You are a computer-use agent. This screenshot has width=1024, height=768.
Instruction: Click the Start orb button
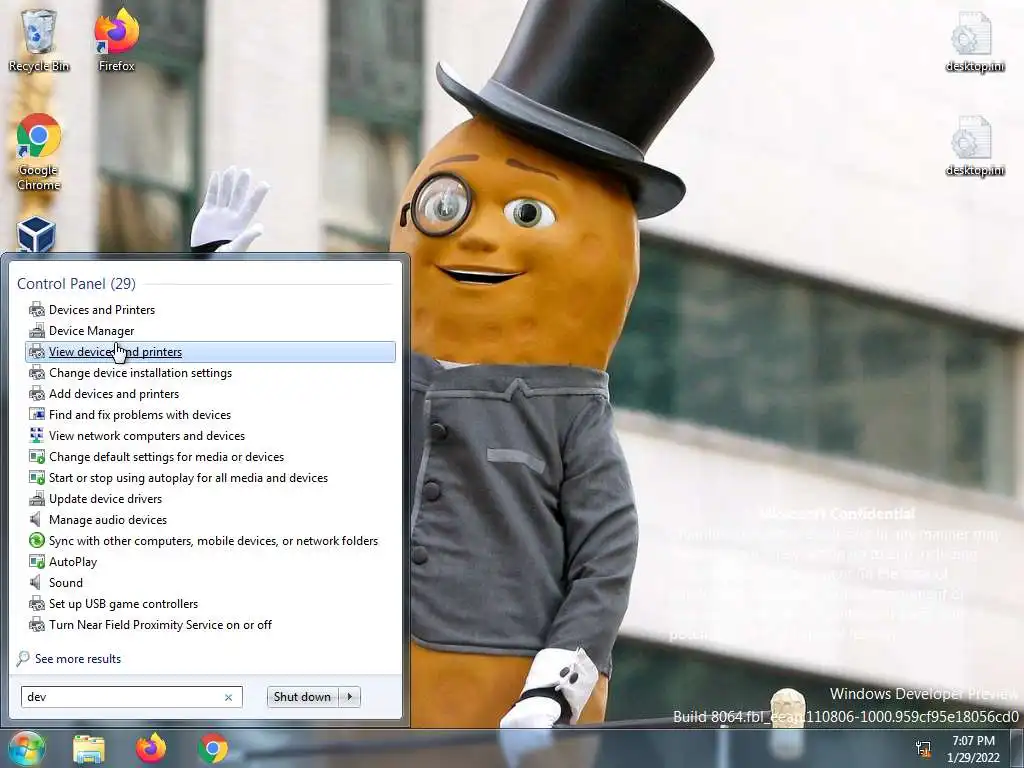click(25, 748)
